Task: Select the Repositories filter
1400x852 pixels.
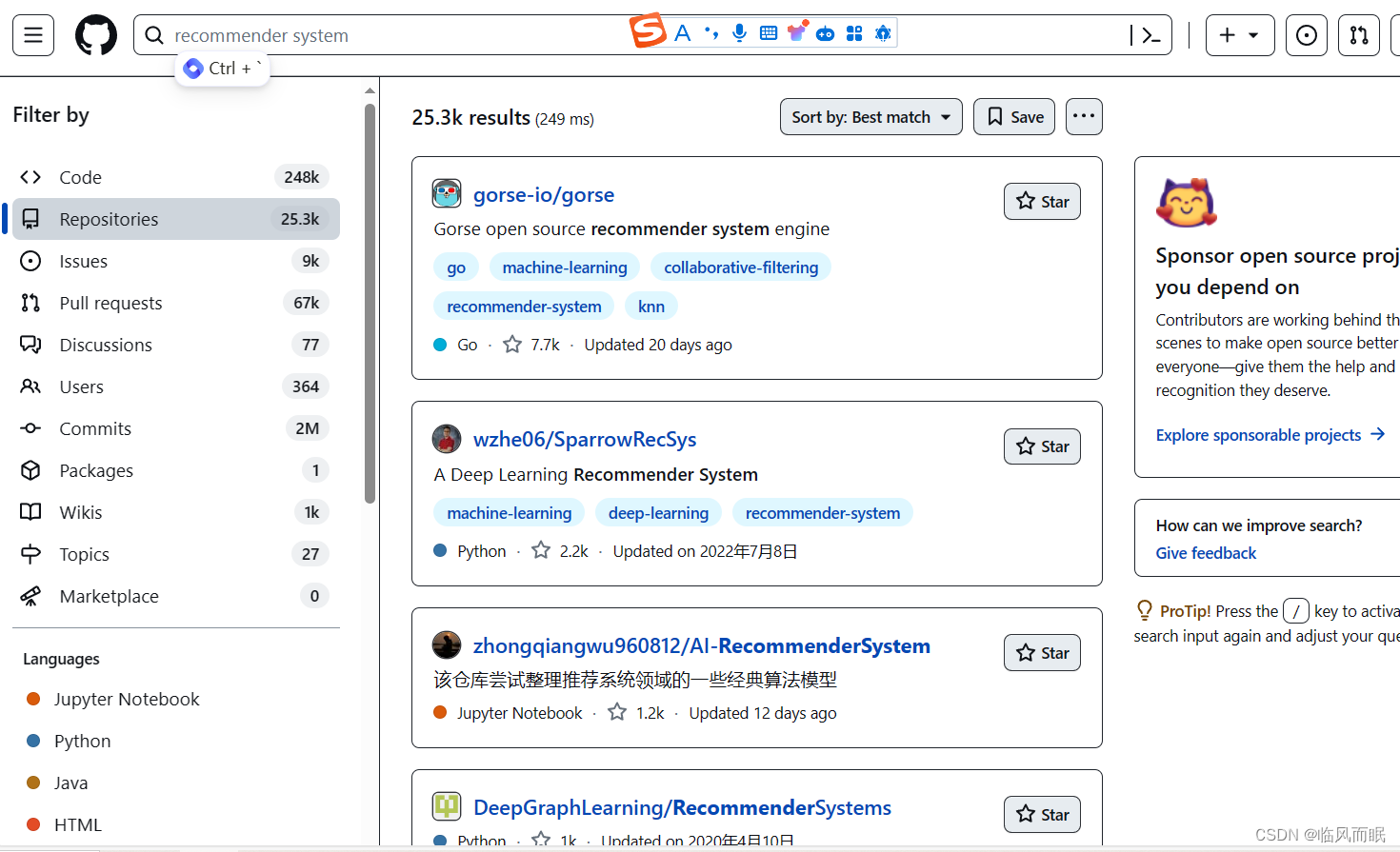Action: point(176,219)
